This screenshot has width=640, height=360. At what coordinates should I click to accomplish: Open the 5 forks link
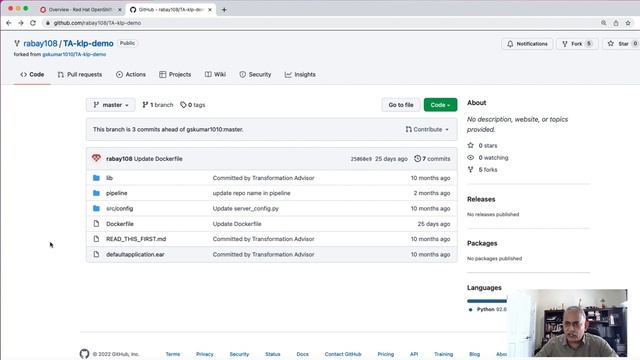coord(482,169)
